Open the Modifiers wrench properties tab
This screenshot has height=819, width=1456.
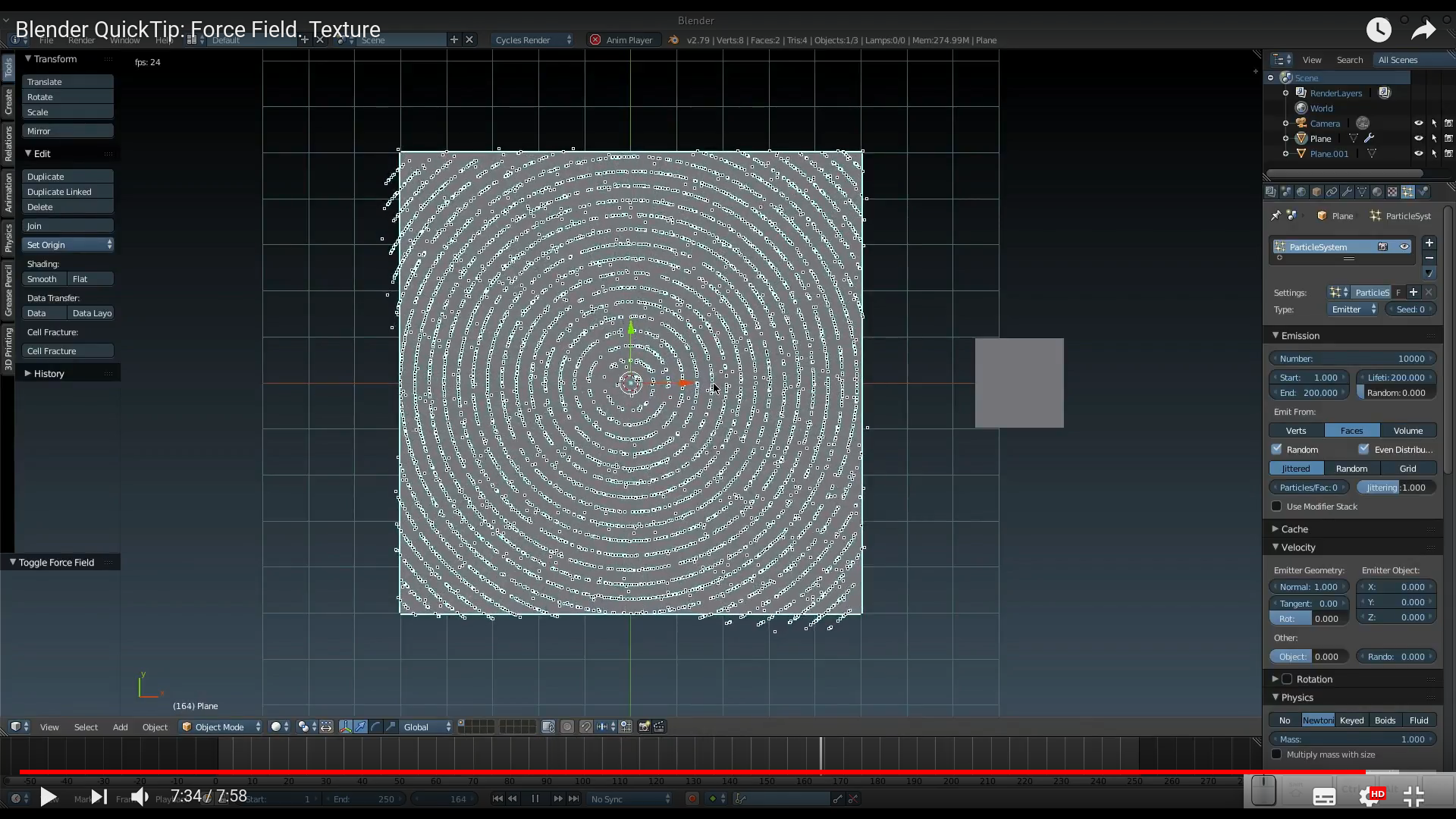click(1347, 192)
